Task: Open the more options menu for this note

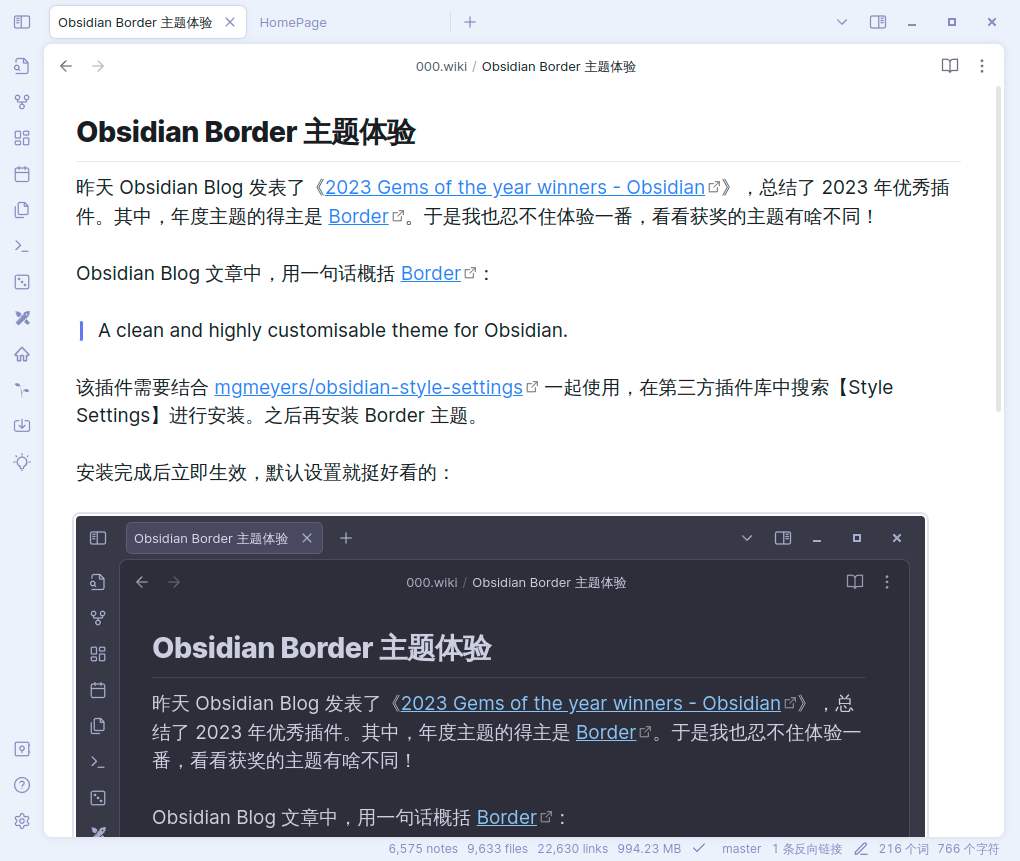Action: click(982, 66)
